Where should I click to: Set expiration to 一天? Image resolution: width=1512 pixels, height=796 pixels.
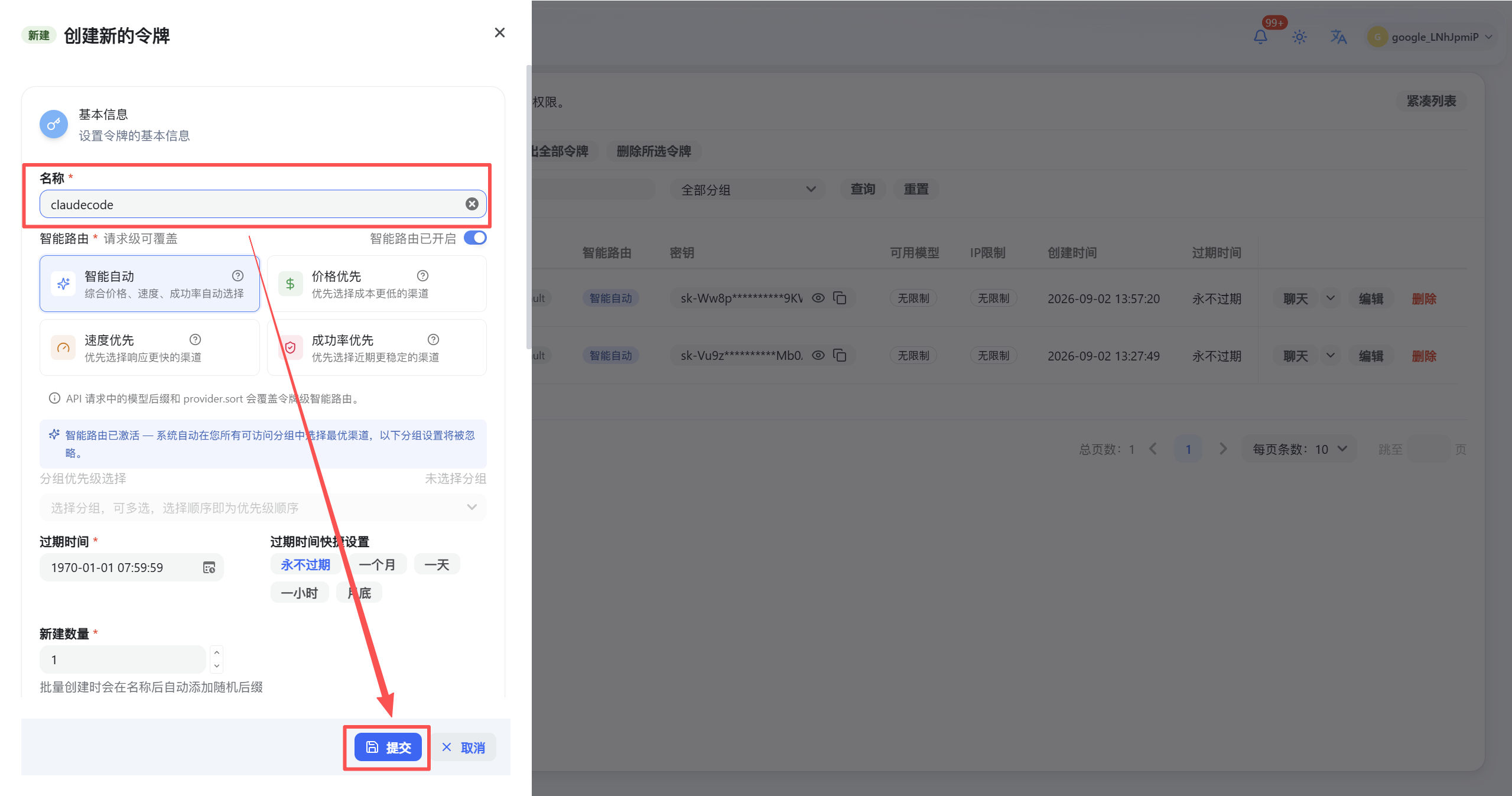(x=437, y=564)
